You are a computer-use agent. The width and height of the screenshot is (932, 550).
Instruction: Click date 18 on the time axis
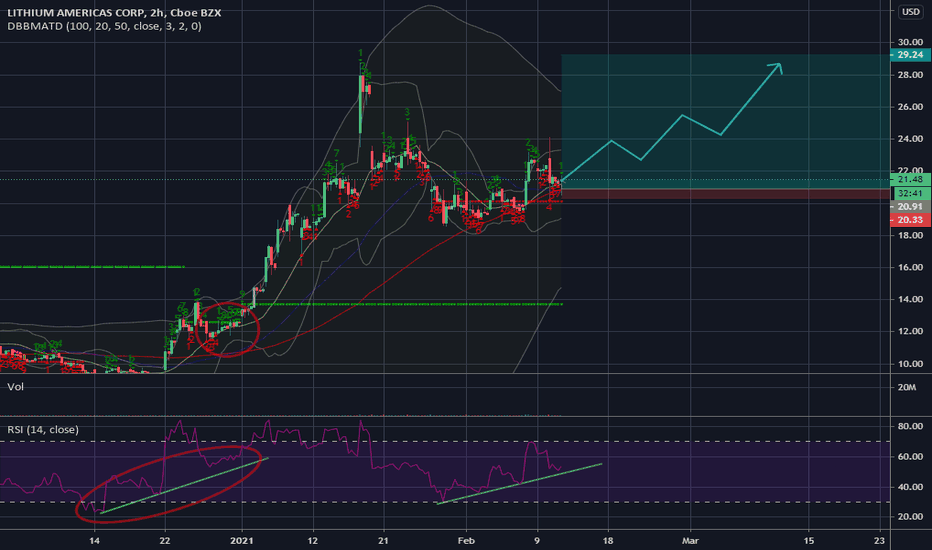(607, 540)
